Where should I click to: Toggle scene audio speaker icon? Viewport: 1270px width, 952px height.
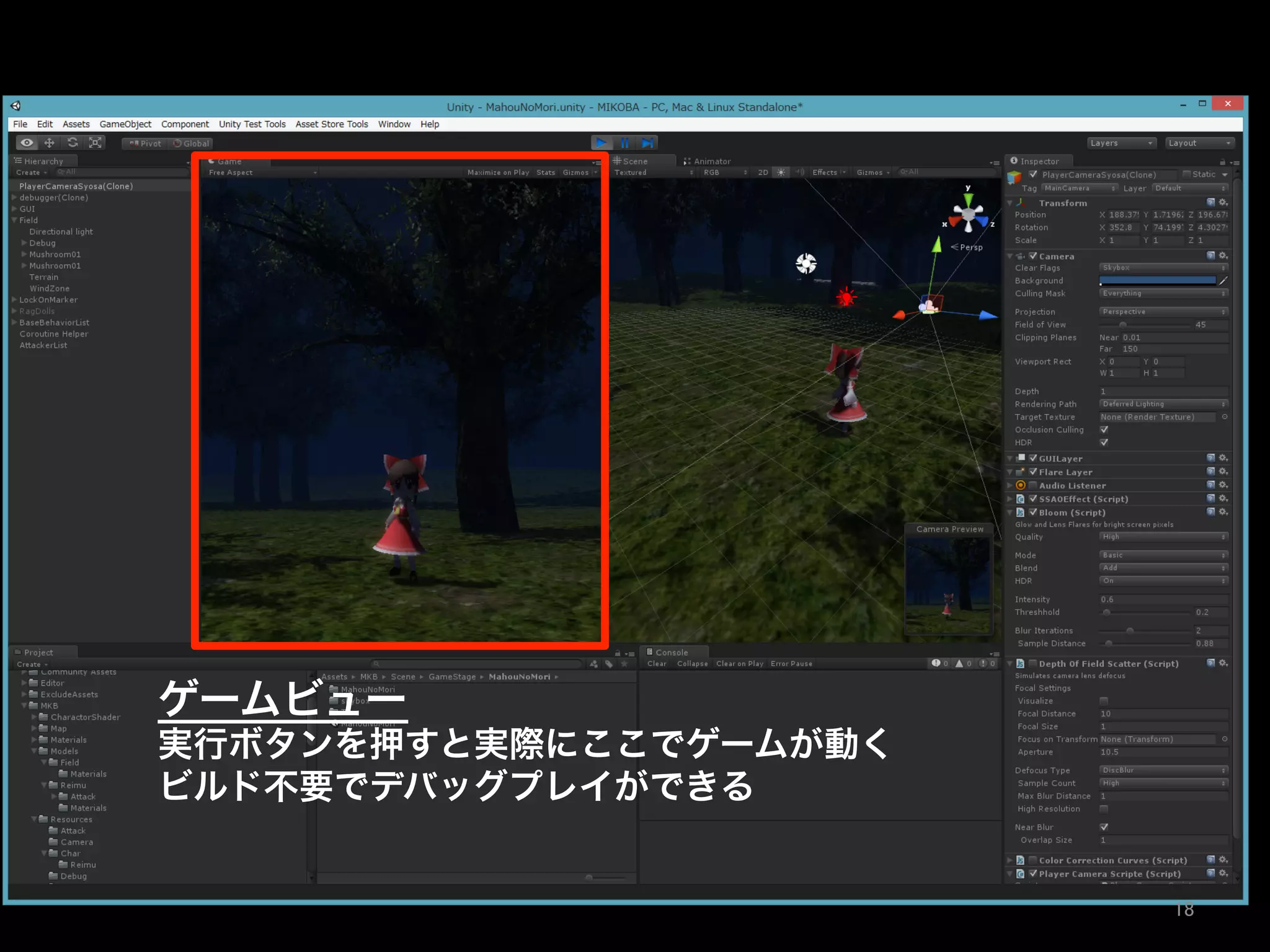(x=799, y=172)
